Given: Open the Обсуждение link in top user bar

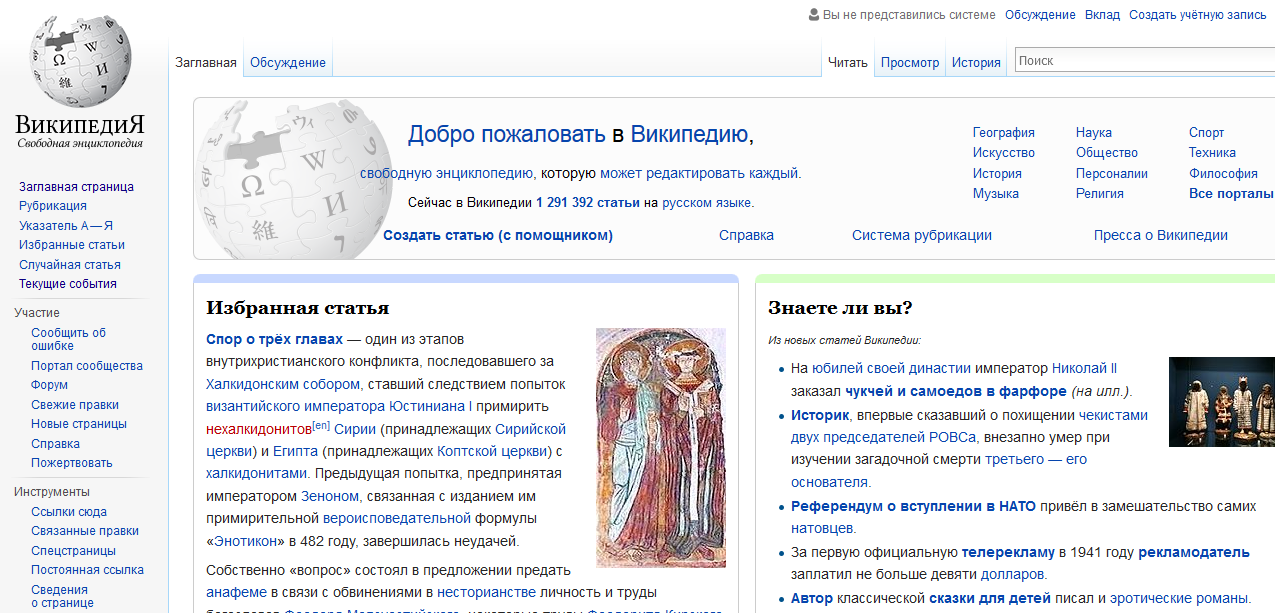Looking at the screenshot, I should (1040, 15).
